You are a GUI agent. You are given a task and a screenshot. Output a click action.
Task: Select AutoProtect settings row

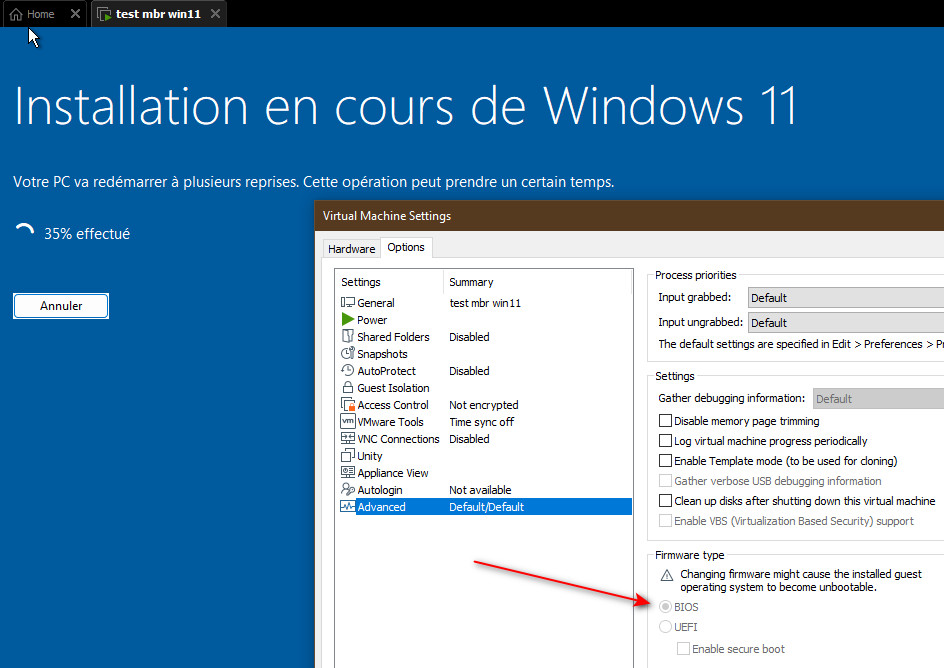(486, 371)
